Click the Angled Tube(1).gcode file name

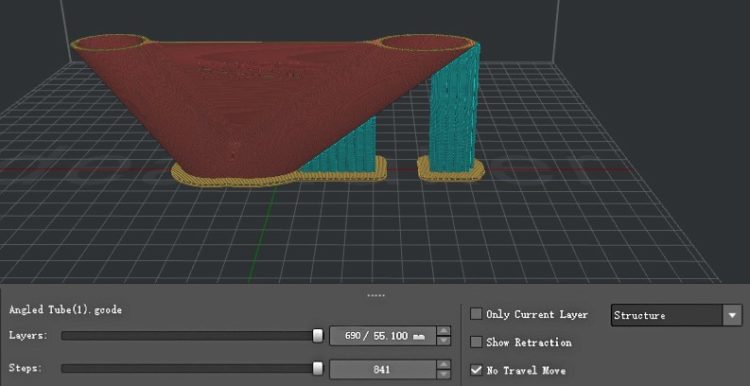click(x=66, y=310)
